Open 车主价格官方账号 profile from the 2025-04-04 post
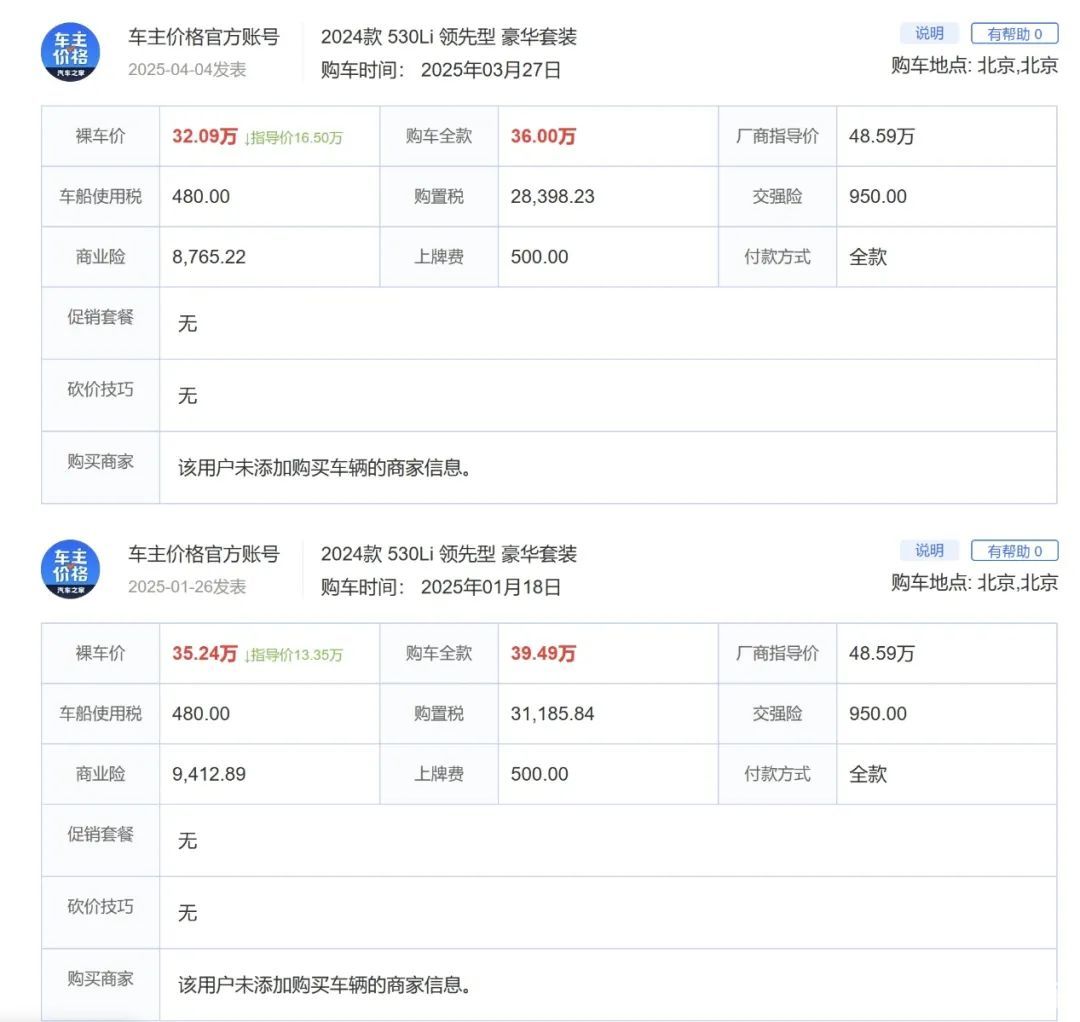Viewport: 1080px width, 1022px height. click(203, 38)
